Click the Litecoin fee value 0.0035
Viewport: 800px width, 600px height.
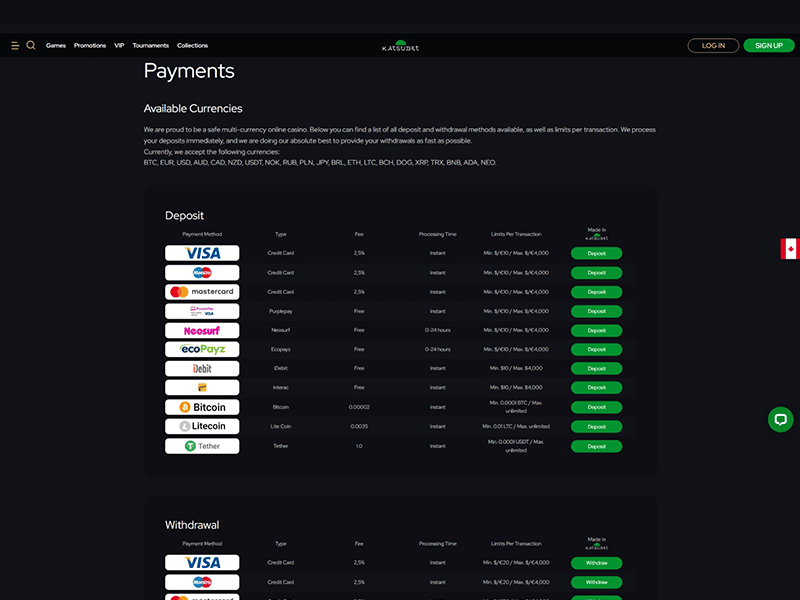pos(359,426)
